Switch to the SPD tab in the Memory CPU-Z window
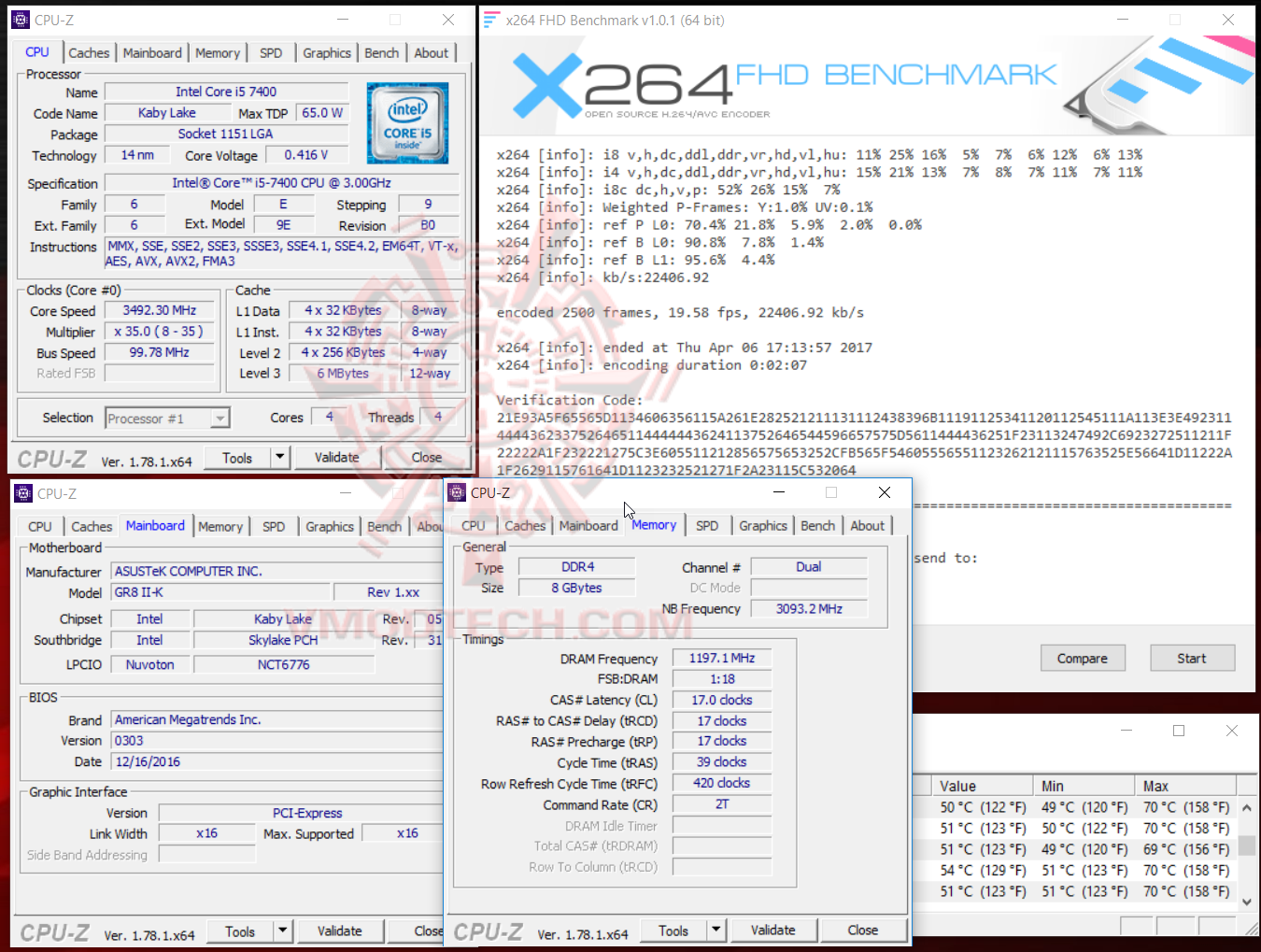Viewport: 1261px width, 952px height. tap(707, 526)
